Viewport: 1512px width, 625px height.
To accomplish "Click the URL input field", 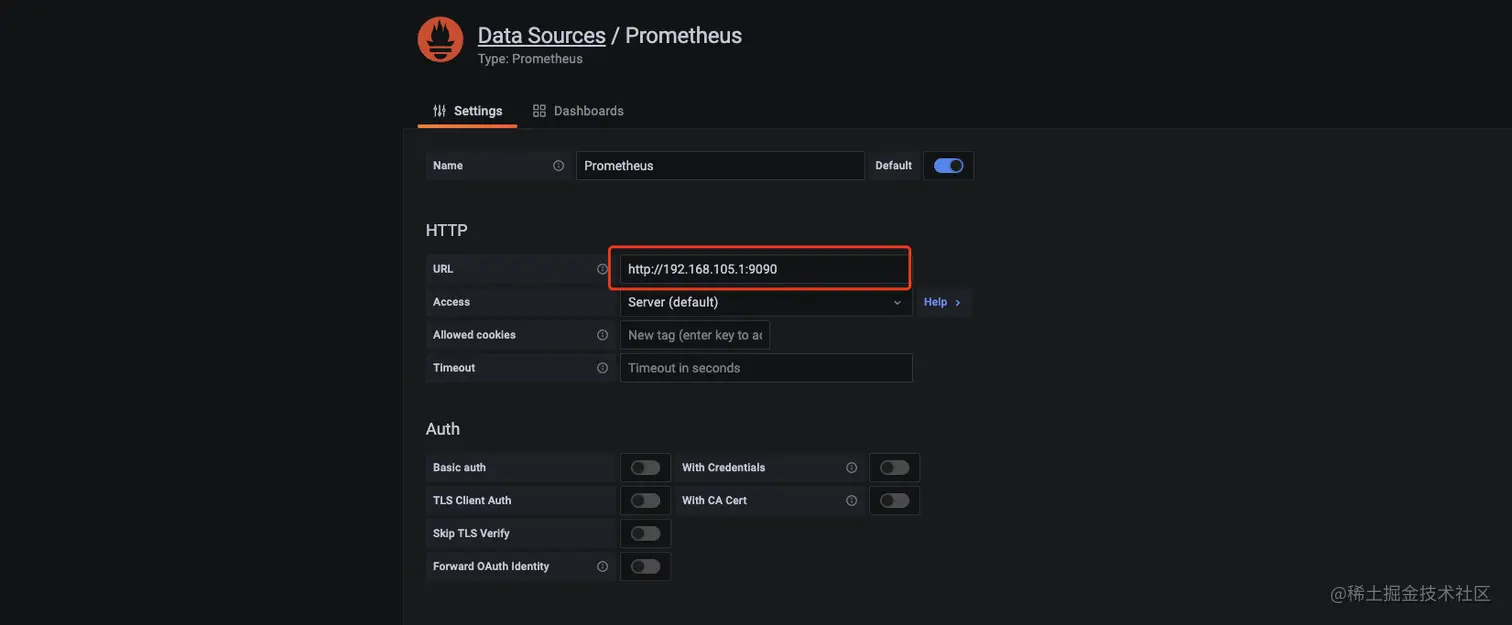I will tap(765, 269).
